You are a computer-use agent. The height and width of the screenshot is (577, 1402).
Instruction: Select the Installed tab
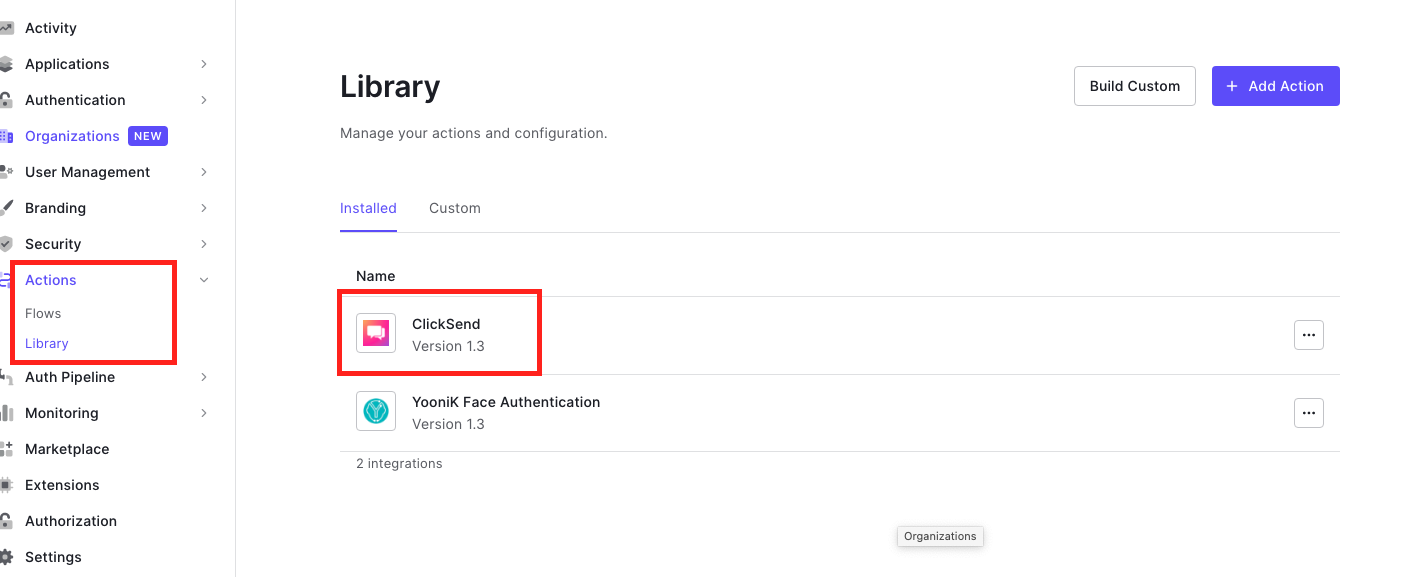[x=368, y=208]
